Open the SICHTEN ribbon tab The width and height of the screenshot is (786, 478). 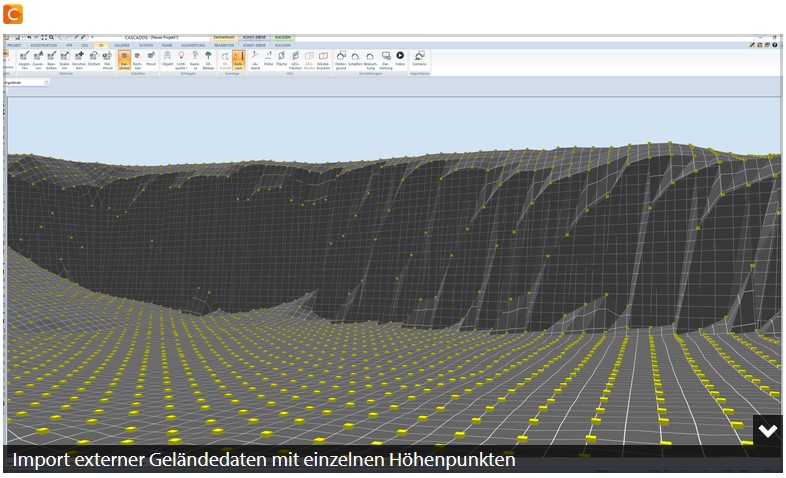coord(146,45)
